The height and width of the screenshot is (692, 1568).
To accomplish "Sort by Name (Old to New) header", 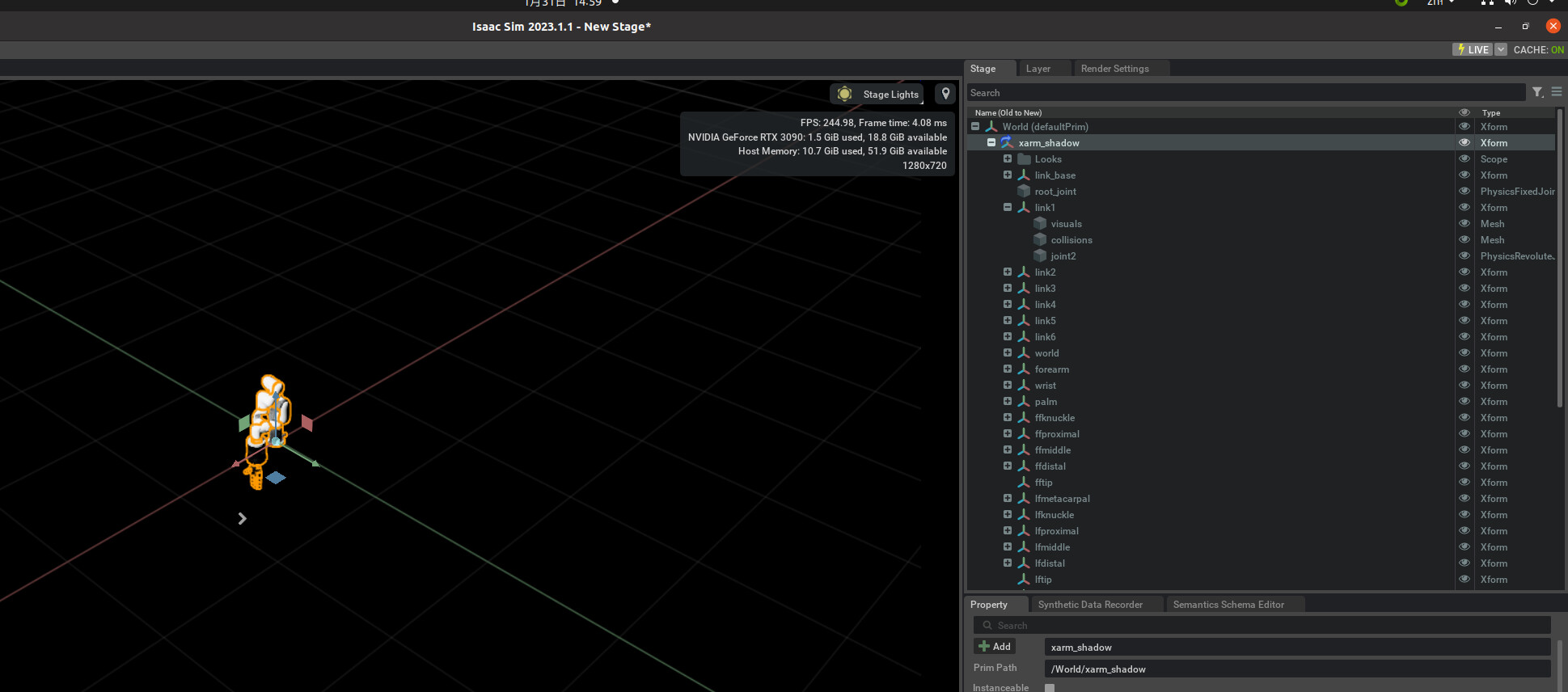I will (1008, 112).
